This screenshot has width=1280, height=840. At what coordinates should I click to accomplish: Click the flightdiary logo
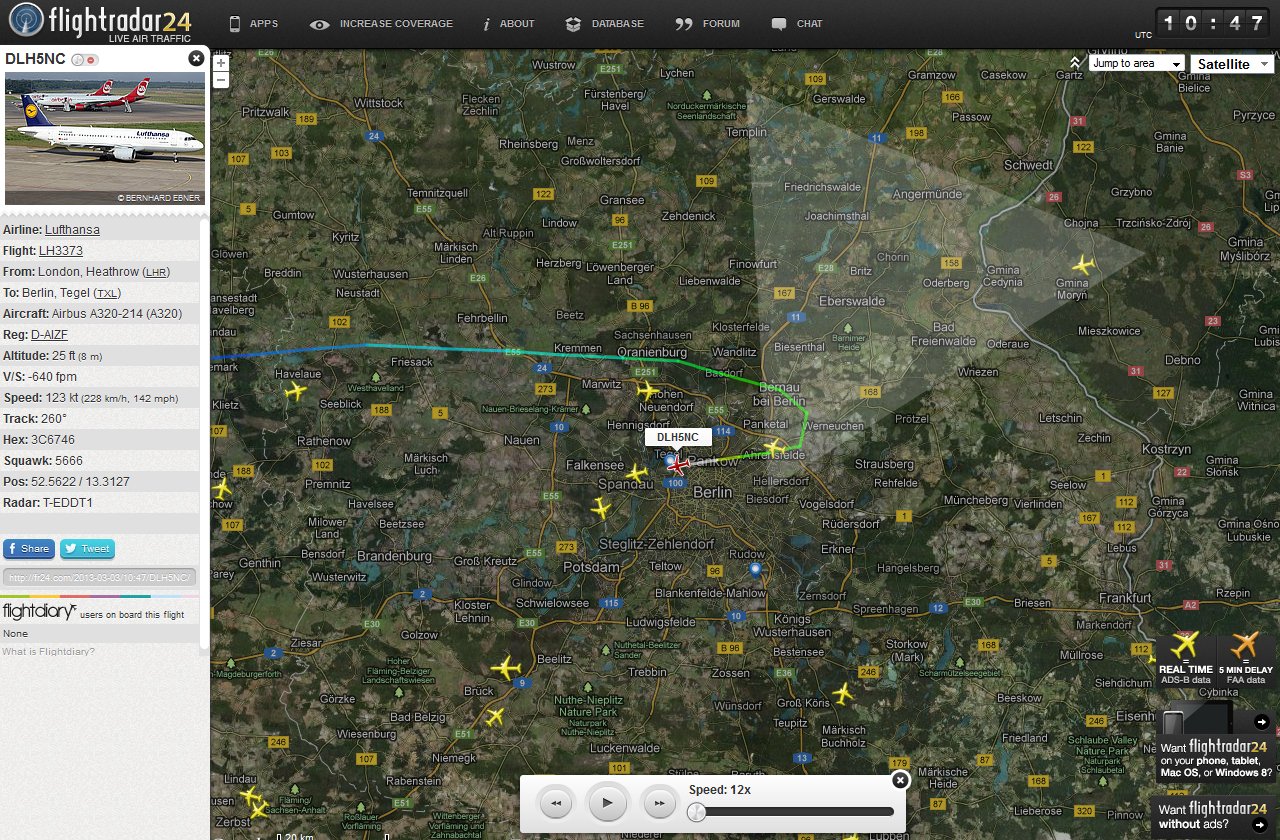[40, 611]
